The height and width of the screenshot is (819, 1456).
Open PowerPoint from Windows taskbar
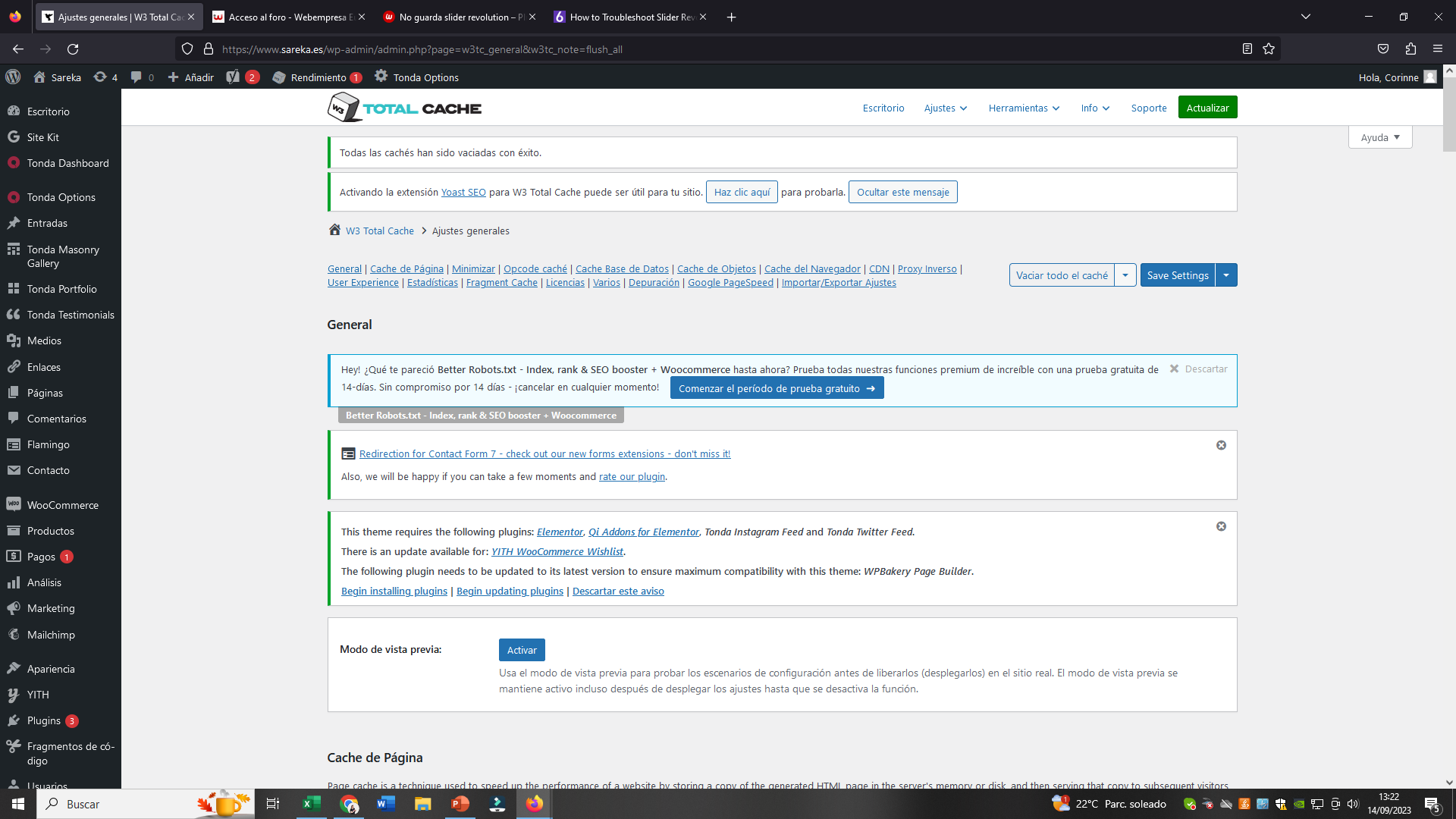(460, 804)
